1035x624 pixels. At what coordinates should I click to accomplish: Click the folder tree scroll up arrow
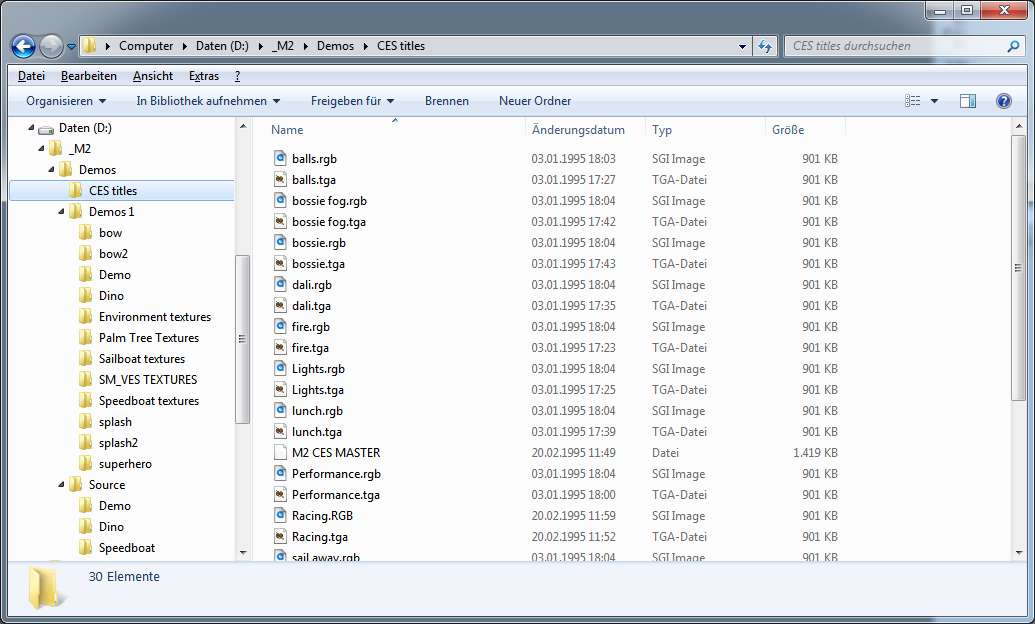[243, 125]
